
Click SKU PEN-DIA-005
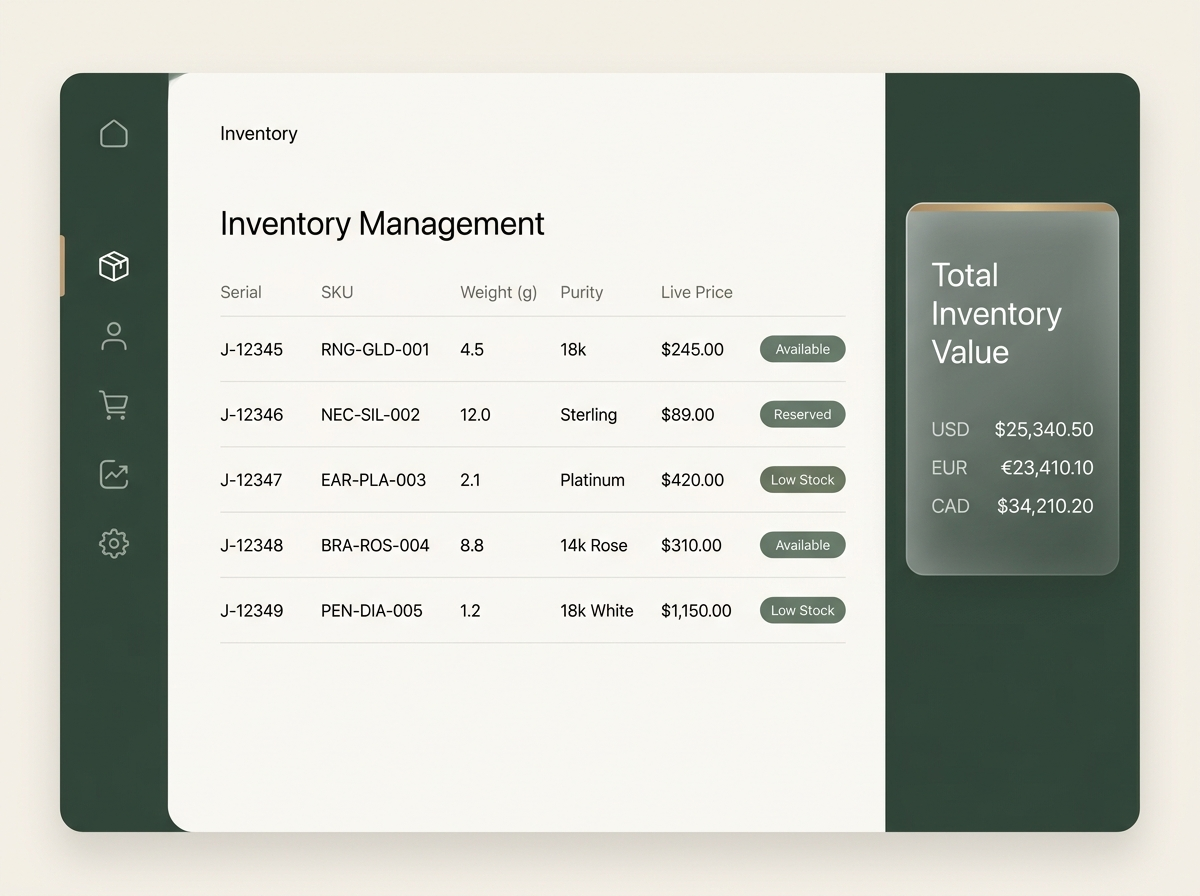pos(372,610)
